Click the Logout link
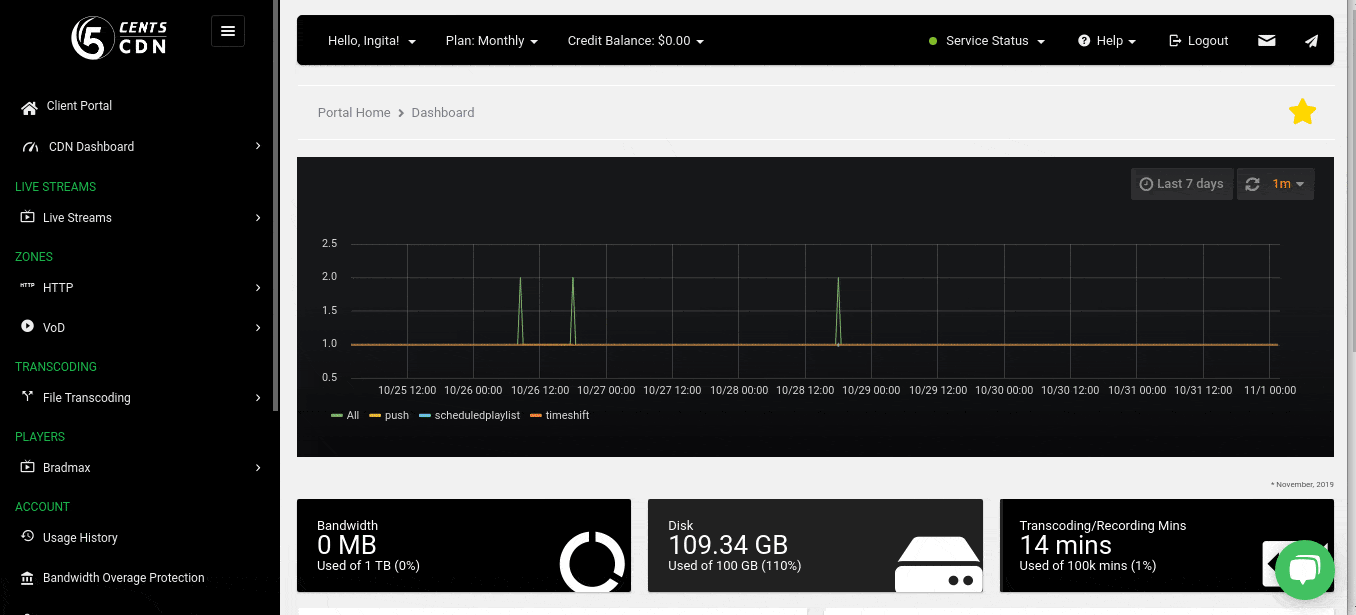The height and width of the screenshot is (615, 1356). pyautogui.click(x=1198, y=41)
